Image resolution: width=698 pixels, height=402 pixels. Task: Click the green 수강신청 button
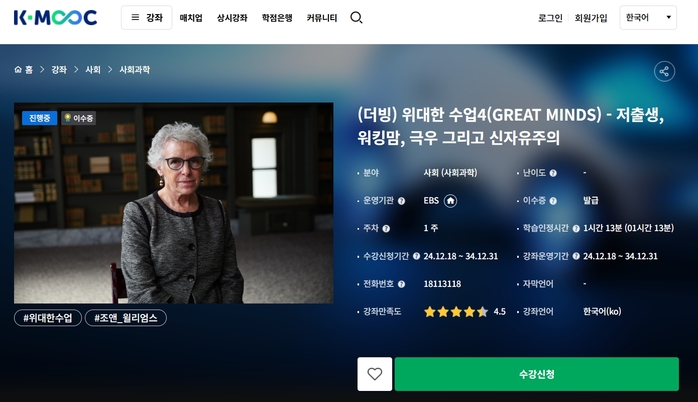click(x=536, y=374)
